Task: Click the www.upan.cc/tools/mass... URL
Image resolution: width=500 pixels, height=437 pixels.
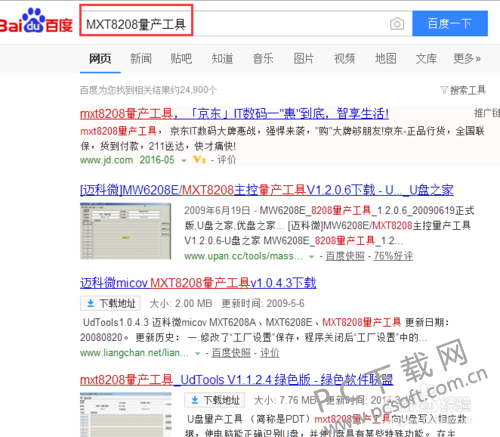Action: 243,256
